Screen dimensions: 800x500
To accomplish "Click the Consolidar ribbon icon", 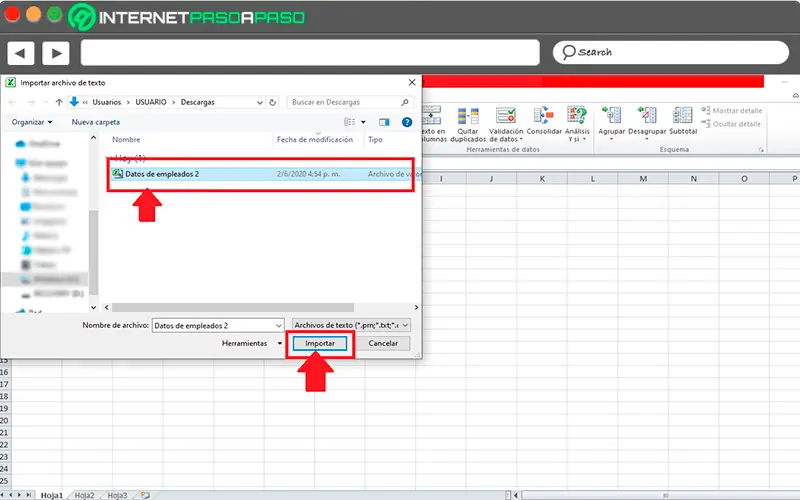I will pos(543,116).
